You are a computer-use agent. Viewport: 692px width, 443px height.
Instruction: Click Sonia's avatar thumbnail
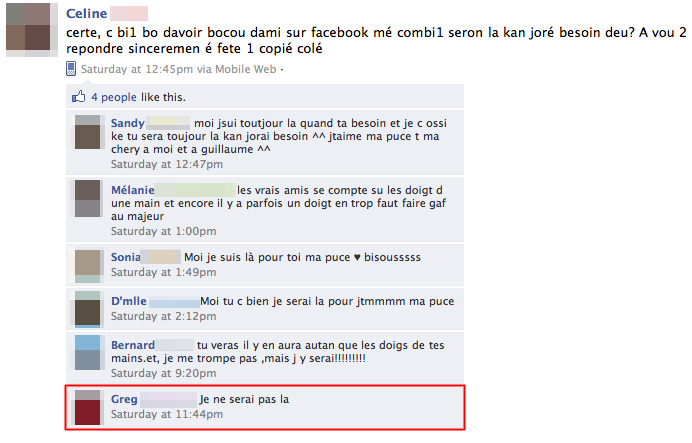87,266
